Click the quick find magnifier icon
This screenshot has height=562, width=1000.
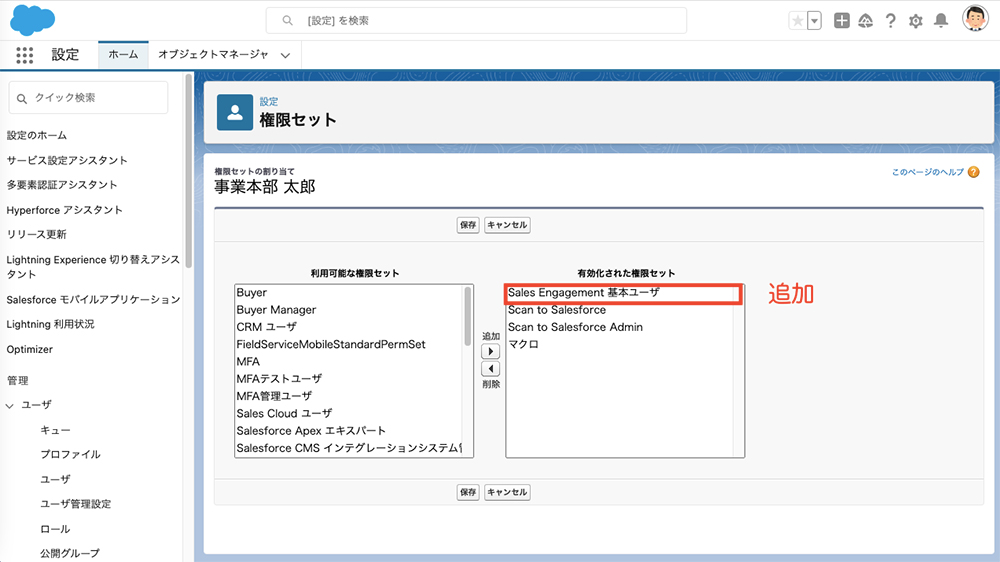(x=22, y=98)
